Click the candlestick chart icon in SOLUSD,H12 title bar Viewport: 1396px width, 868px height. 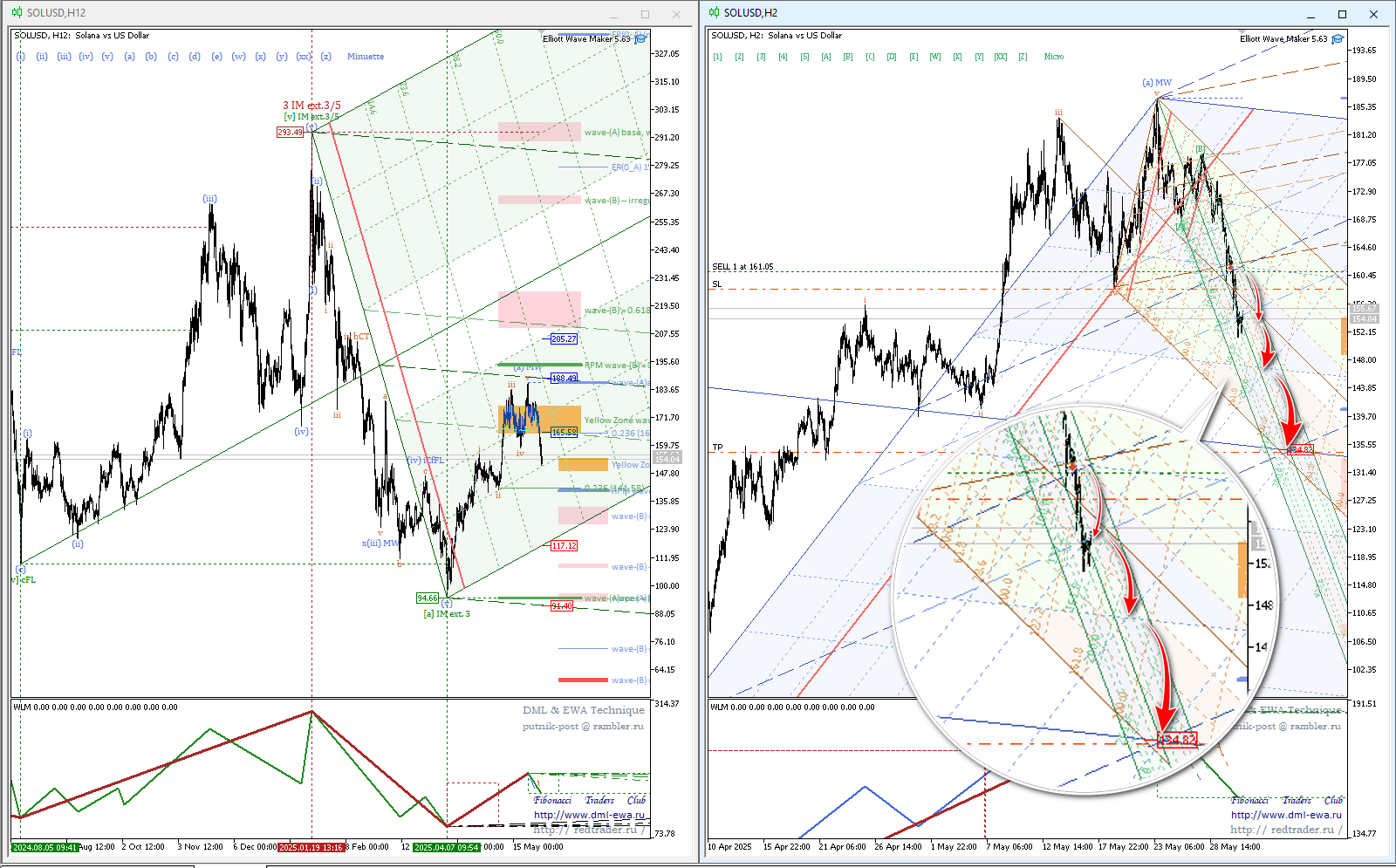pyautogui.click(x=17, y=13)
